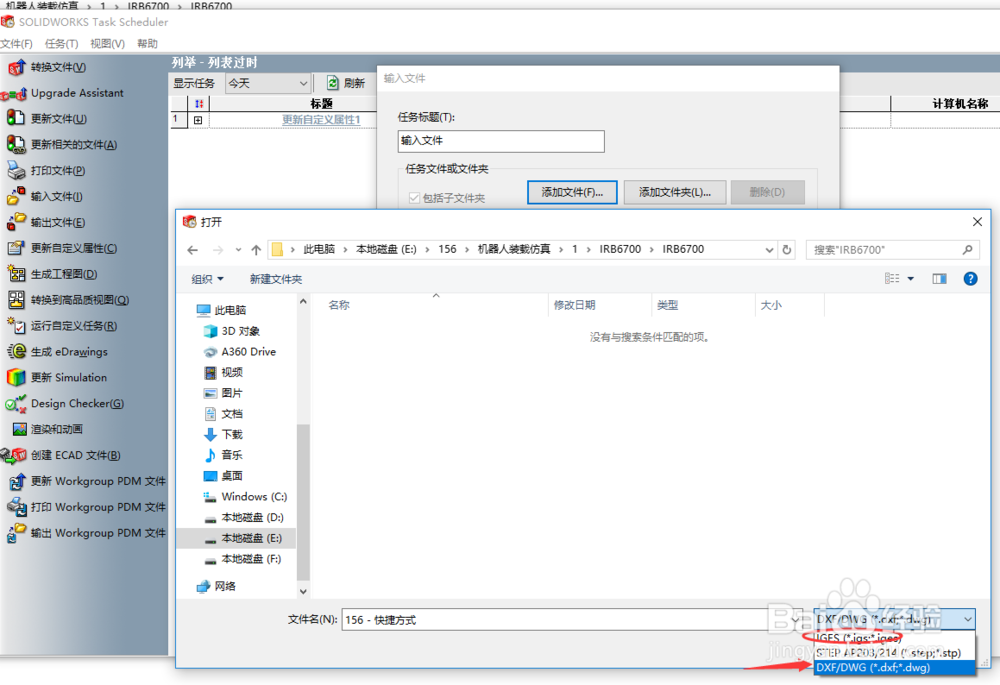Open the 转换文件 task icon
This screenshot has height=685, width=1000.
16,67
